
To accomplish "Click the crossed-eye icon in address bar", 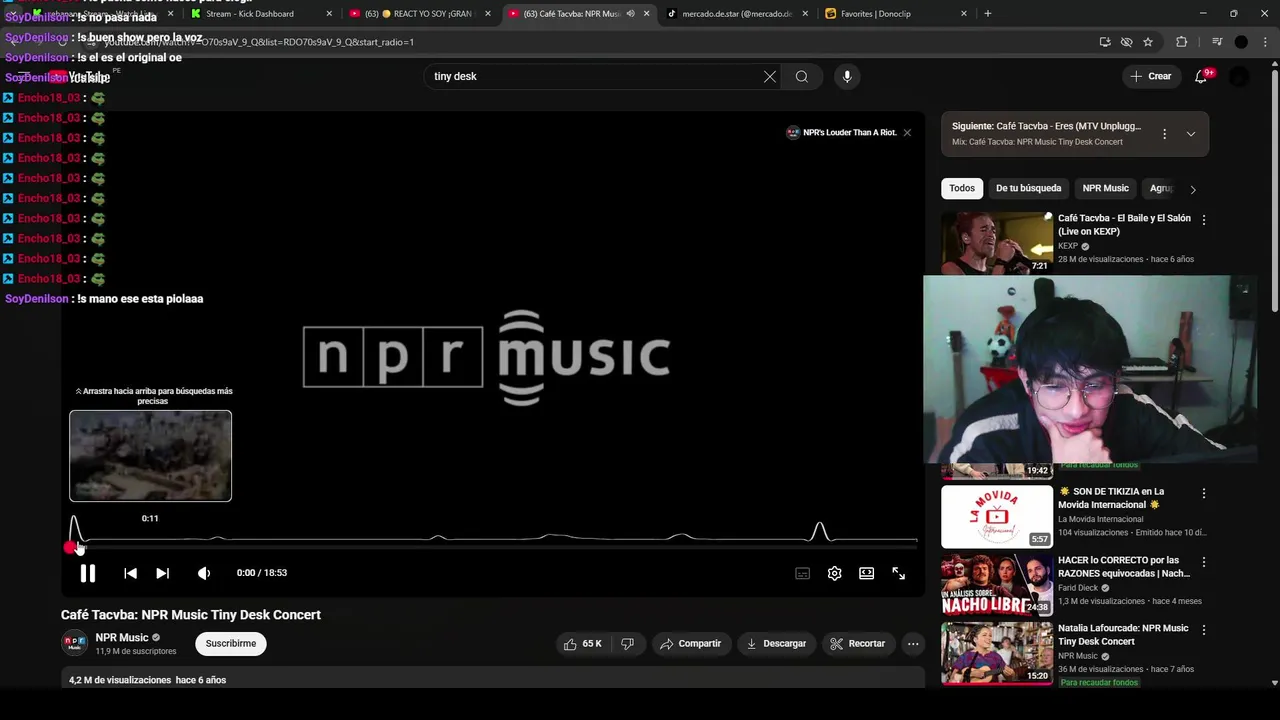I will [x=1126, y=42].
